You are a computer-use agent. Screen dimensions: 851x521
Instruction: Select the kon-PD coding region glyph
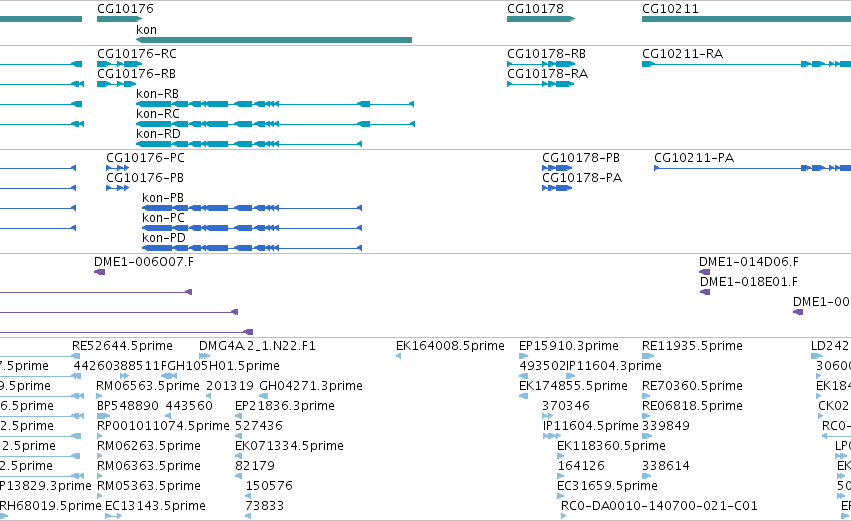pyautogui.click(x=252, y=248)
